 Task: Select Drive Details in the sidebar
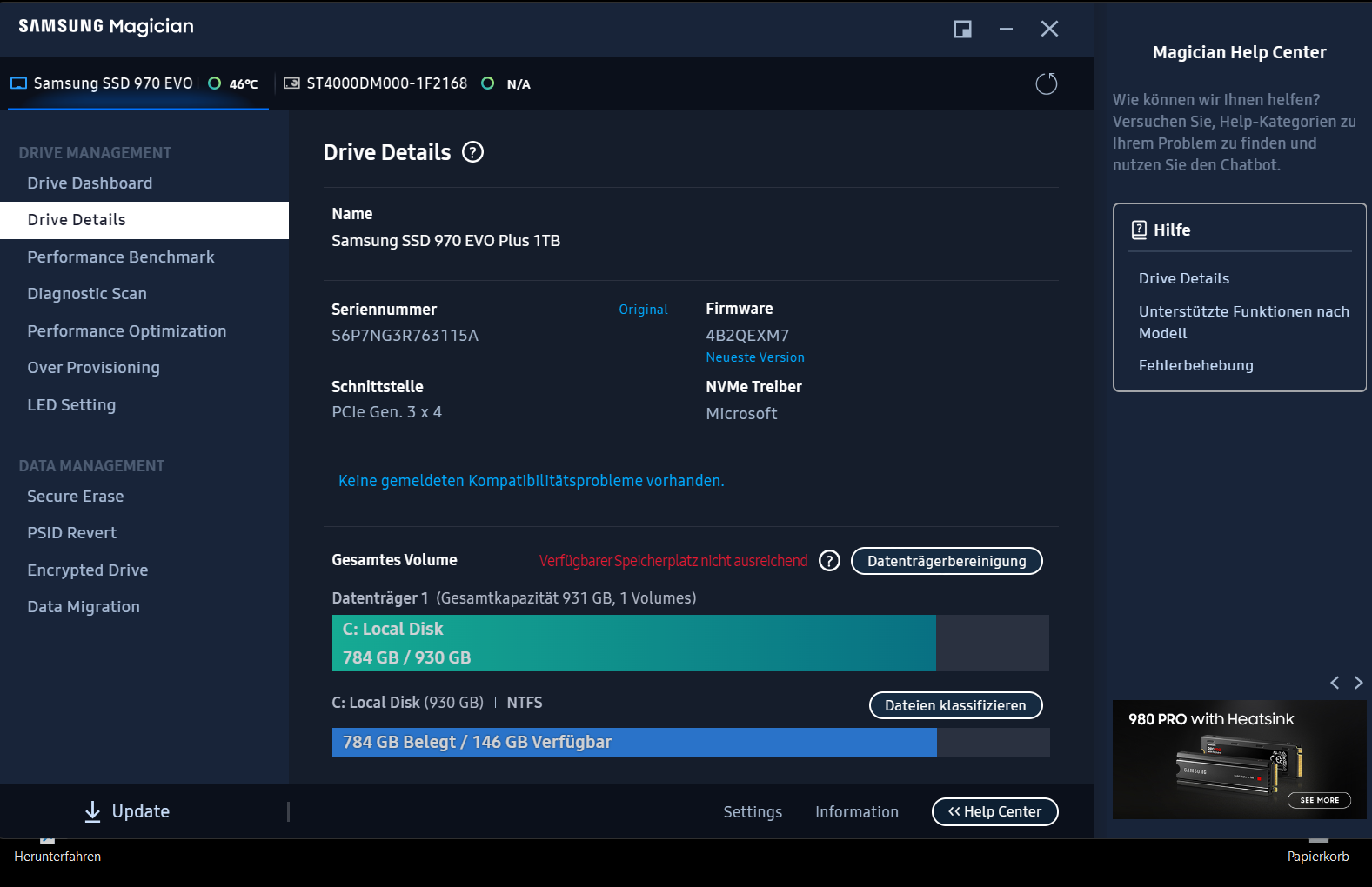pos(144,220)
